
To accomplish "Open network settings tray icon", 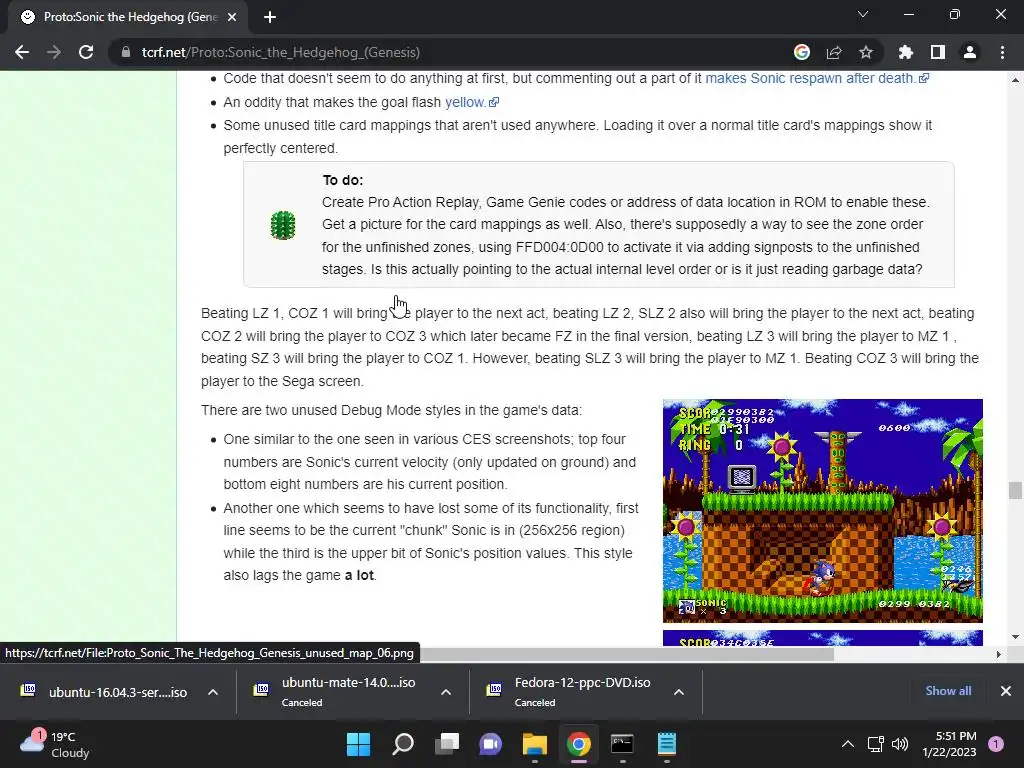I will tap(876, 744).
